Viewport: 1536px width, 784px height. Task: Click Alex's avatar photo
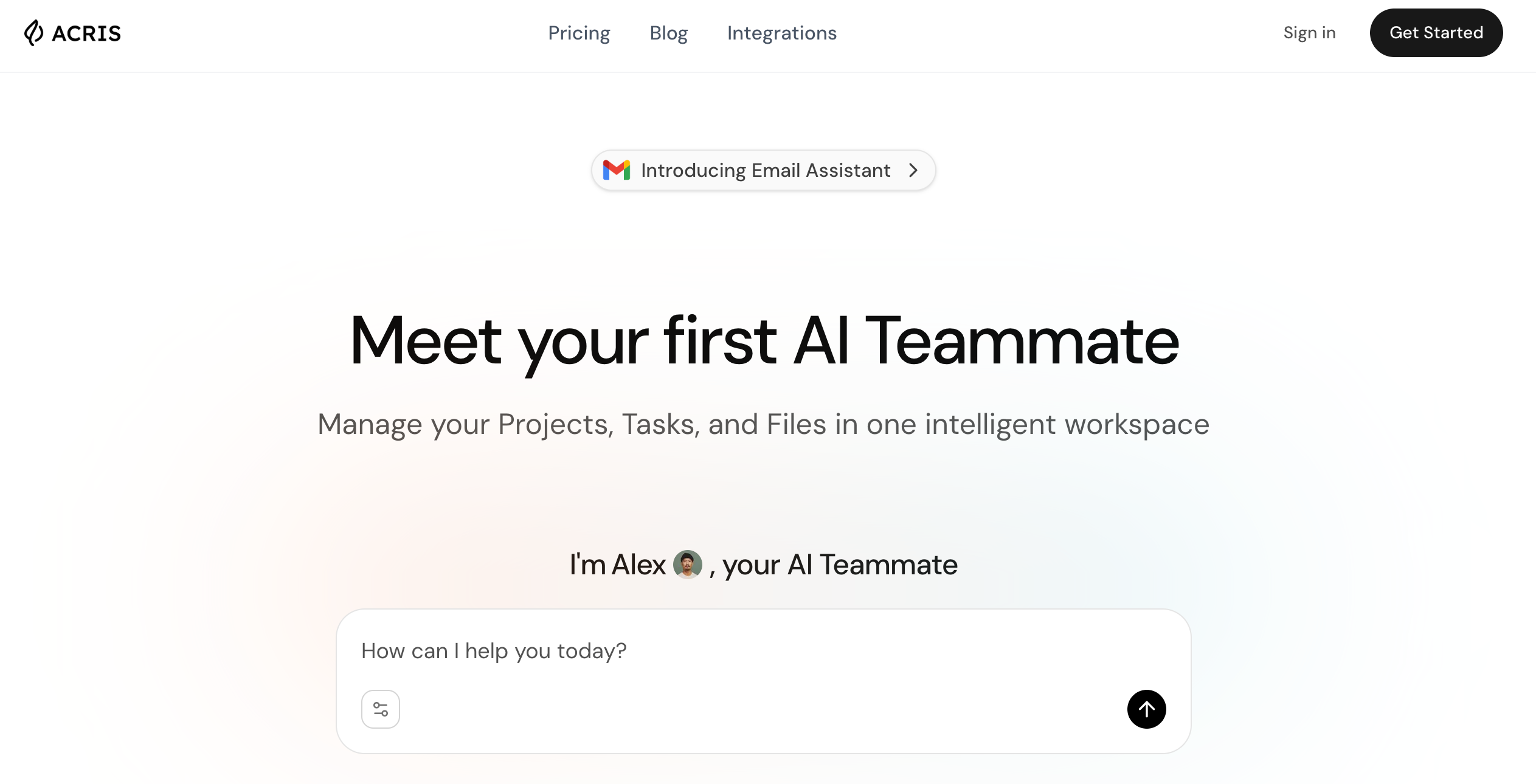688,565
